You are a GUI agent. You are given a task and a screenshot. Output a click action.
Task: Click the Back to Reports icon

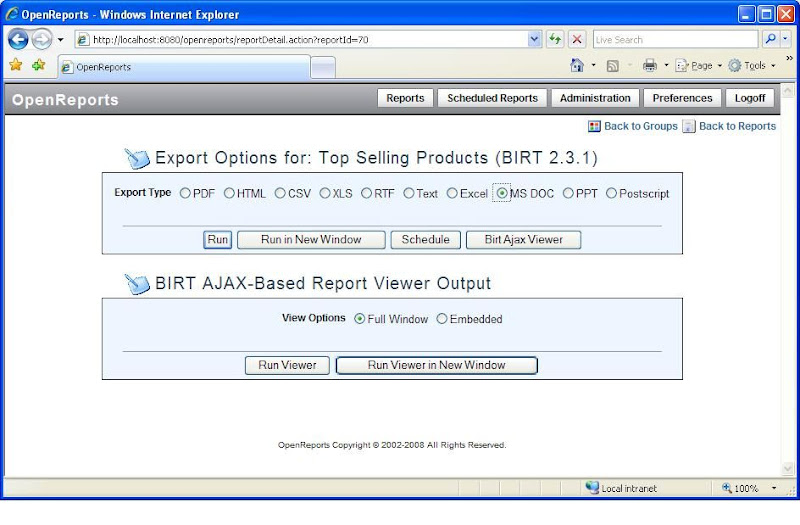[689, 126]
